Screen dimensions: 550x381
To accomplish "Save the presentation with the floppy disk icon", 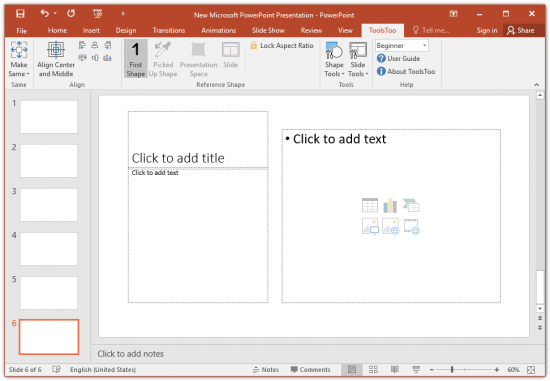I will click(20, 14).
